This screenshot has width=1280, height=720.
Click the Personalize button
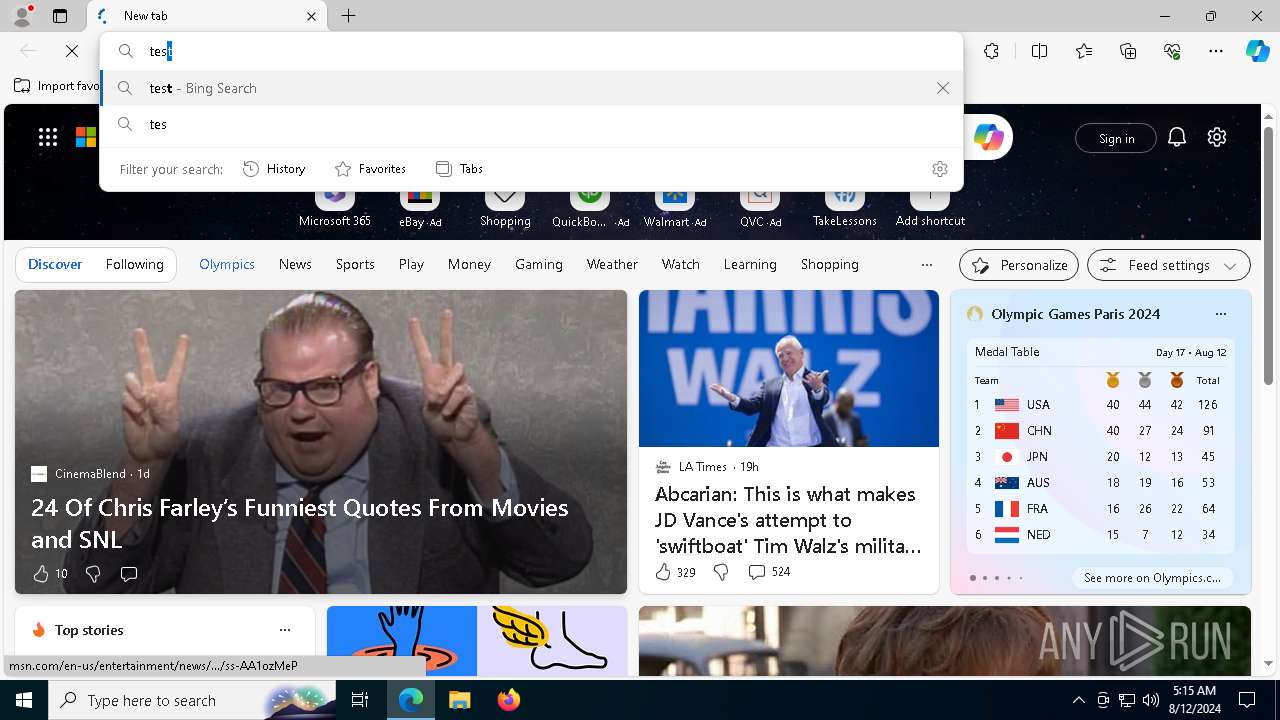pyautogui.click(x=1019, y=265)
